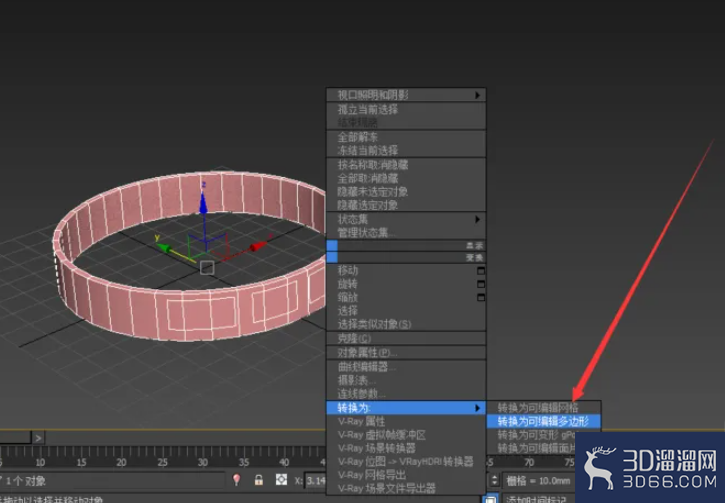The height and width of the screenshot is (503, 725).
Task: Select 转换为可变形 gPoly
Action: click(x=536, y=435)
